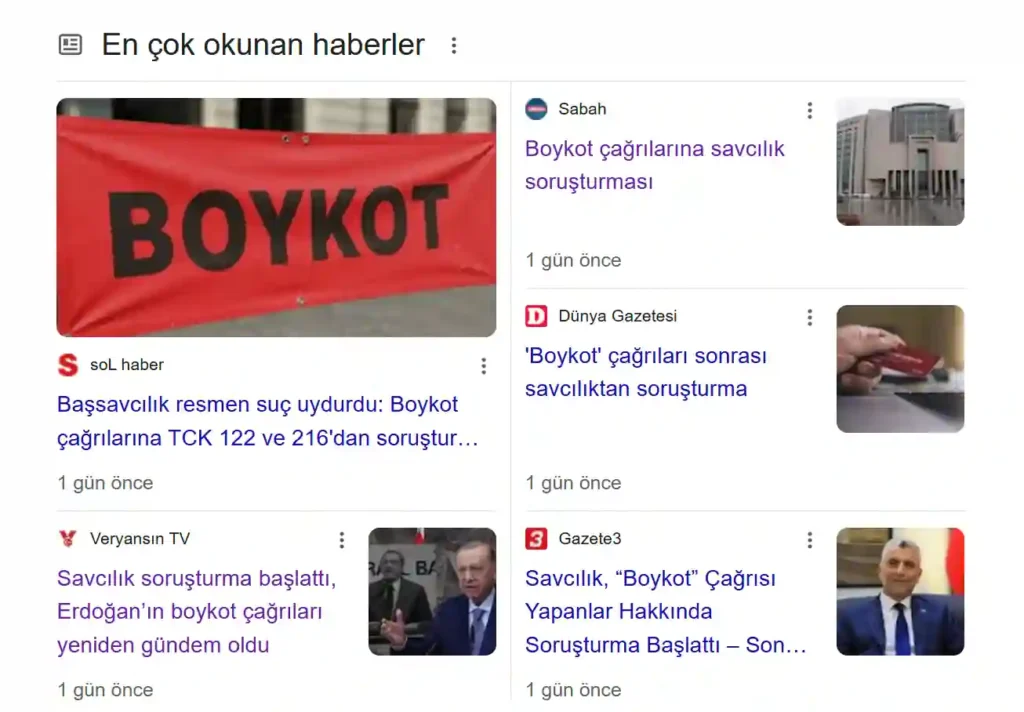Open the three-dot menu for Dünya Gazetesi article

click(810, 317)
